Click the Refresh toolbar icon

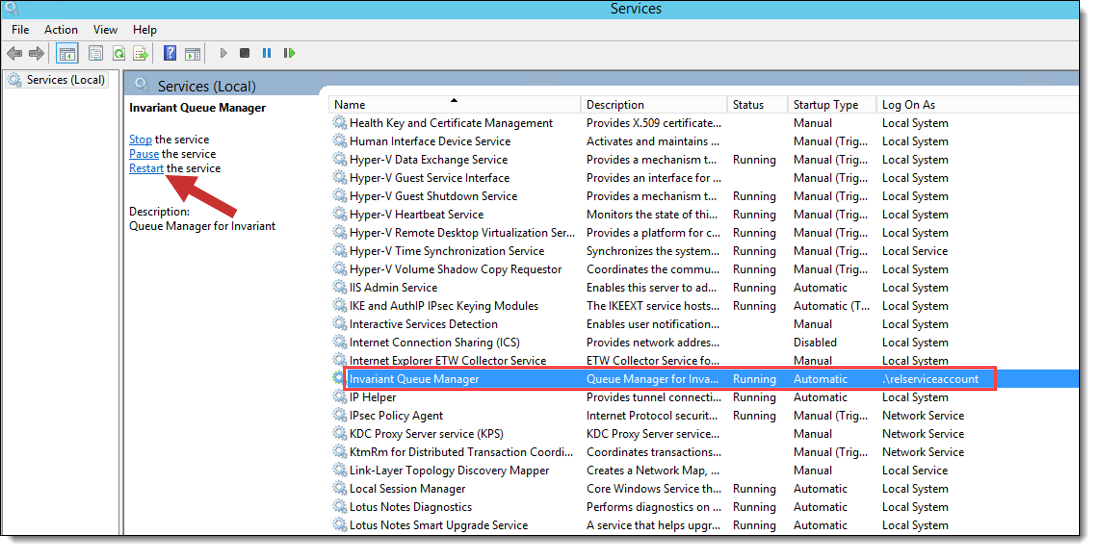click(119, 53)
